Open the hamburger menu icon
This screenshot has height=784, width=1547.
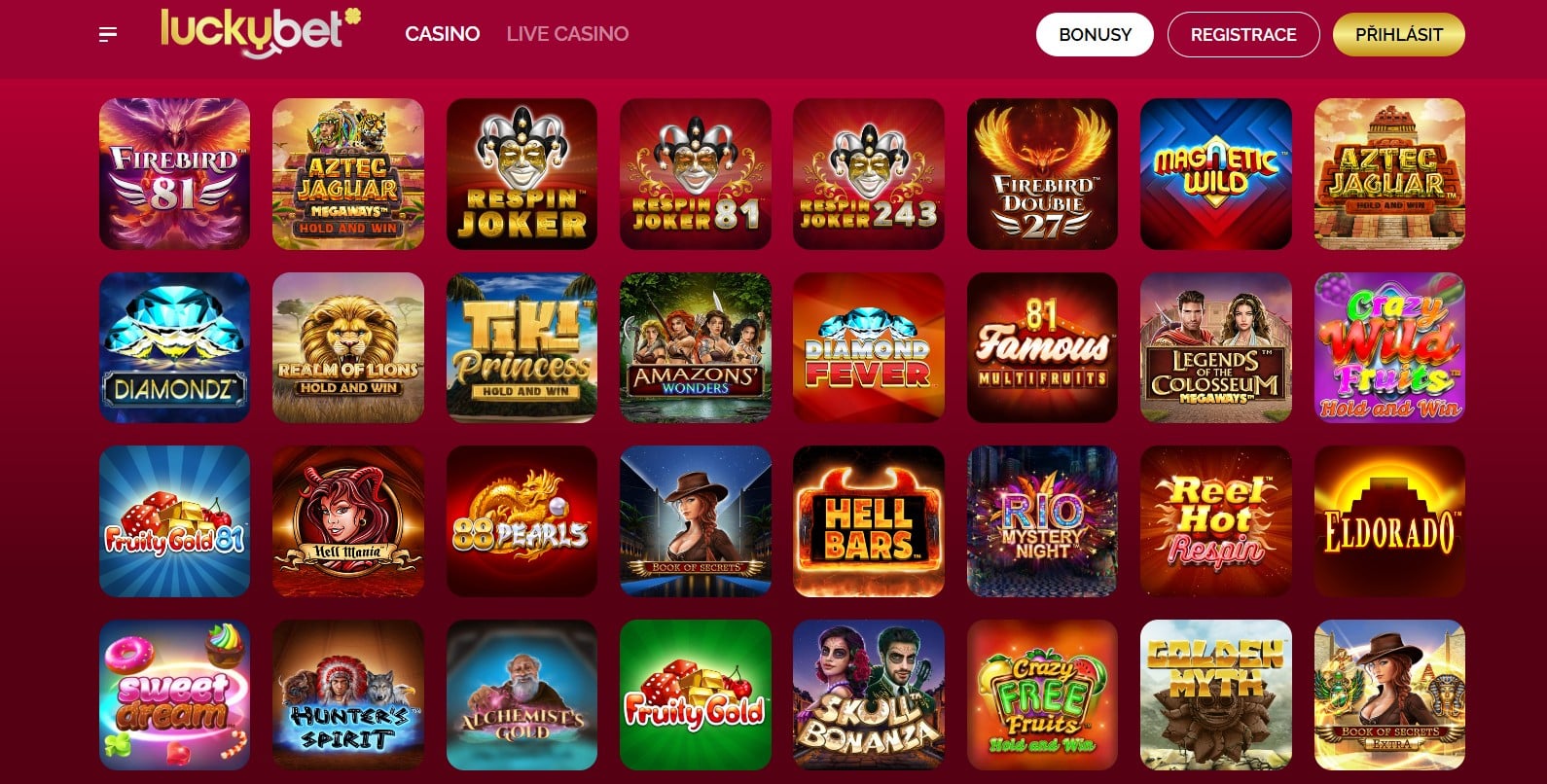point(108,35)
